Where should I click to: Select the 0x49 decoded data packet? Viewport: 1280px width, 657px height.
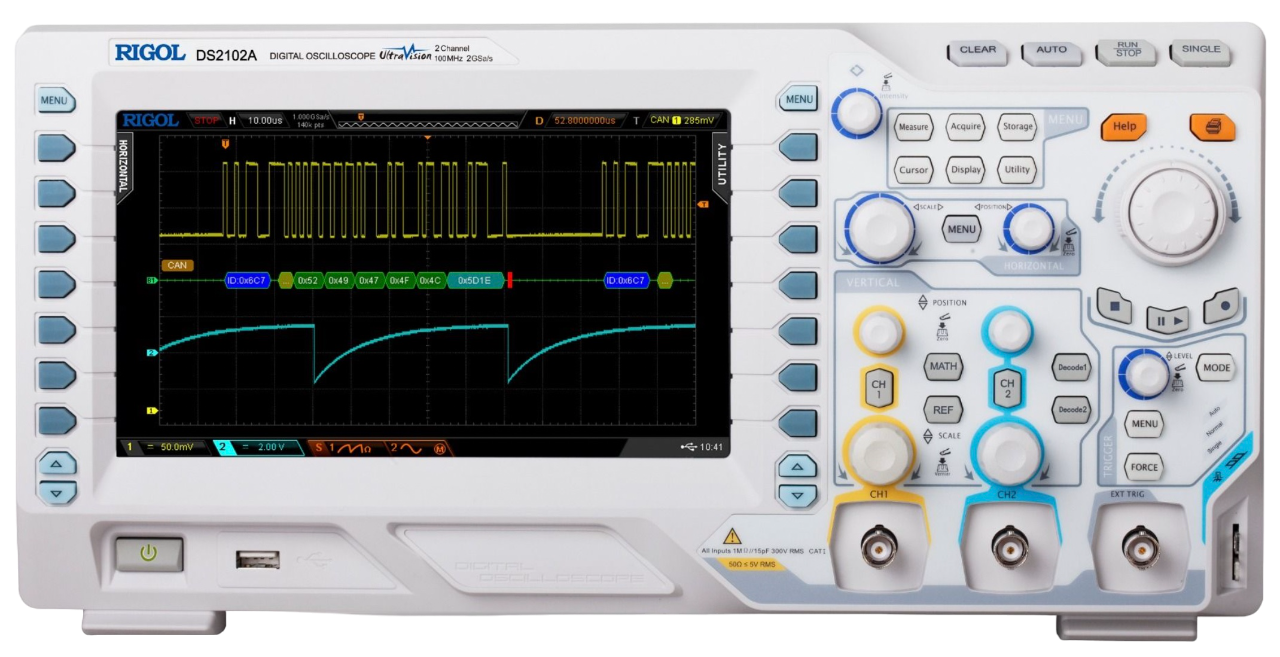pos(338,281)
